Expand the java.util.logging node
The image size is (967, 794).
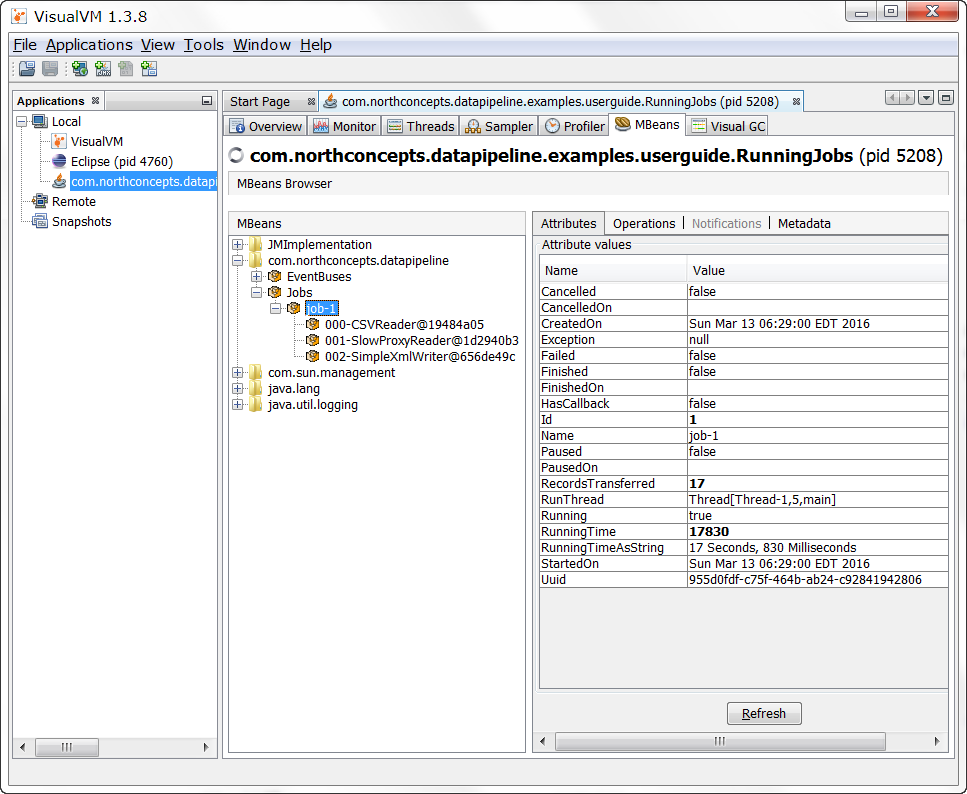[x=237, y=404]
